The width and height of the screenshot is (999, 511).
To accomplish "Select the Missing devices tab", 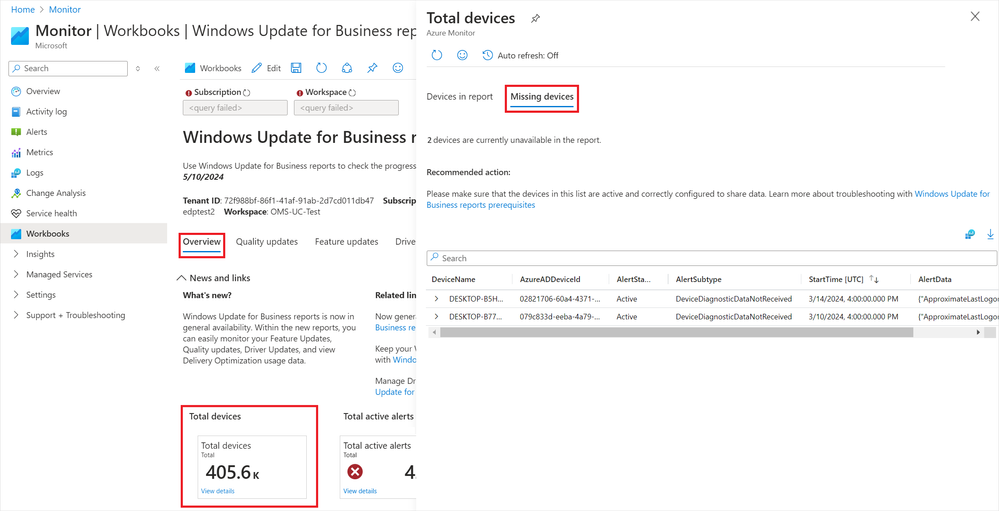I will coord(542,97).
